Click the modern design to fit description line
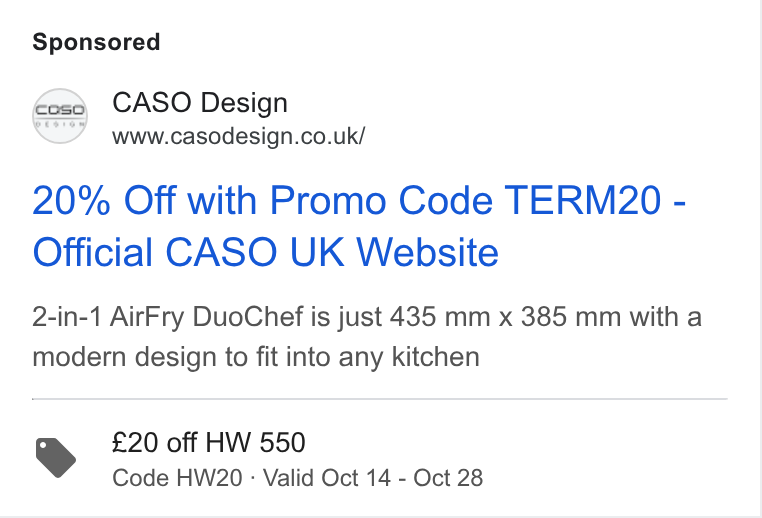762x518 pixels. click(x=256, y=357)
